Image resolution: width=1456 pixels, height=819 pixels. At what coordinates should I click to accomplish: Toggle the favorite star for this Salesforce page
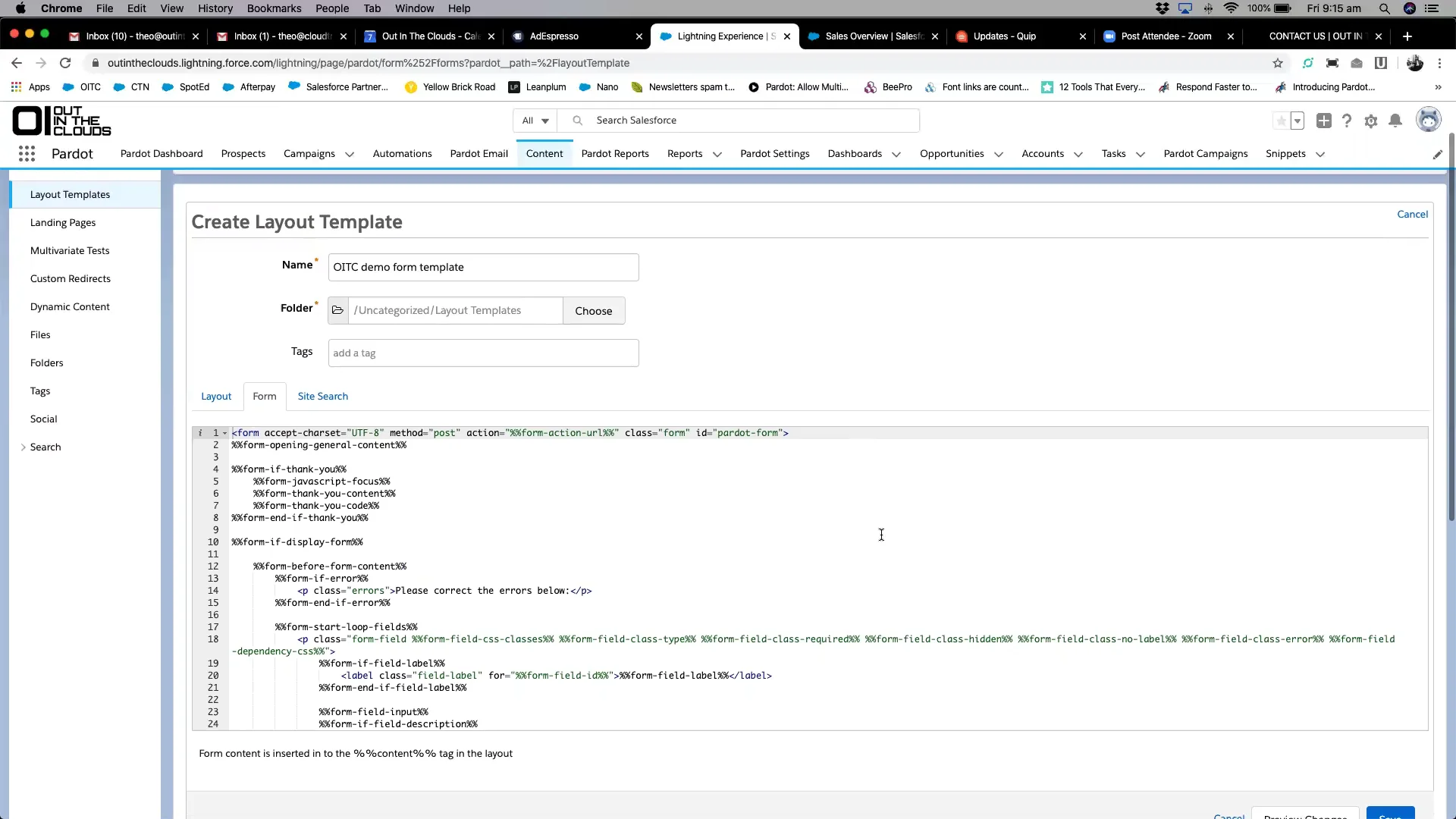click(1282, 121)
